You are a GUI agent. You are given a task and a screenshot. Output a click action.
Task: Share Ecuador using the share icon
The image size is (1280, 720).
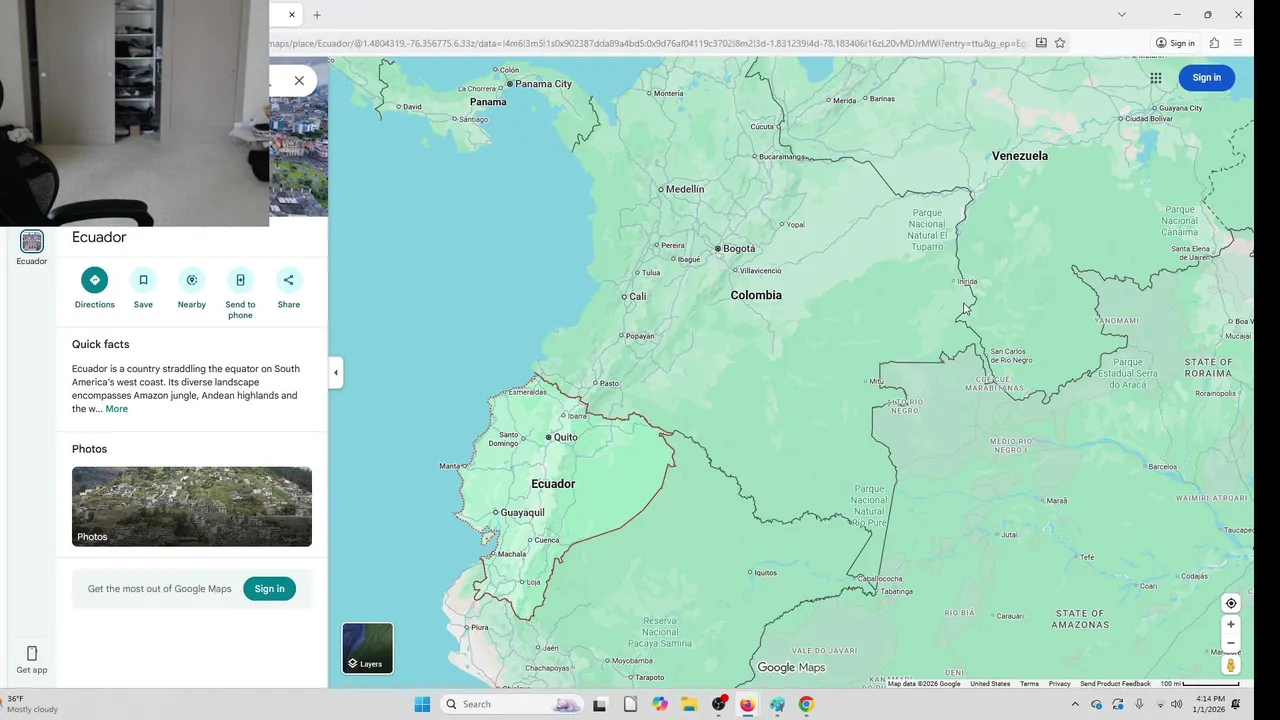pos(289,280)
